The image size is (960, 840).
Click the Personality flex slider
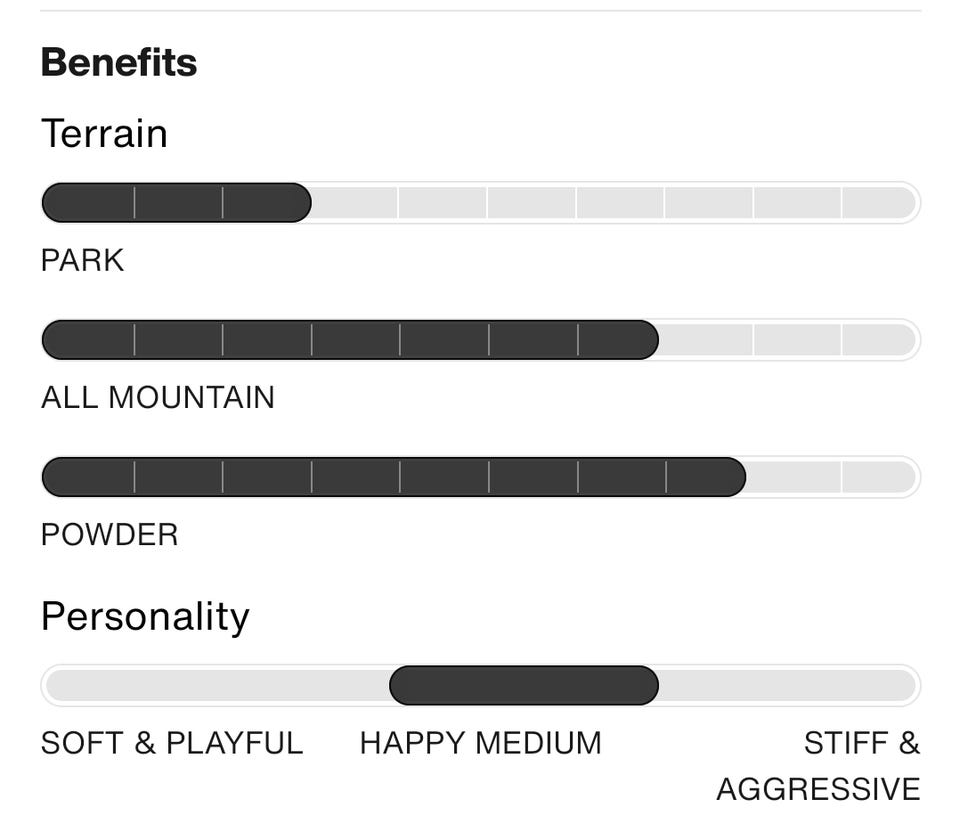coord(481,685)
